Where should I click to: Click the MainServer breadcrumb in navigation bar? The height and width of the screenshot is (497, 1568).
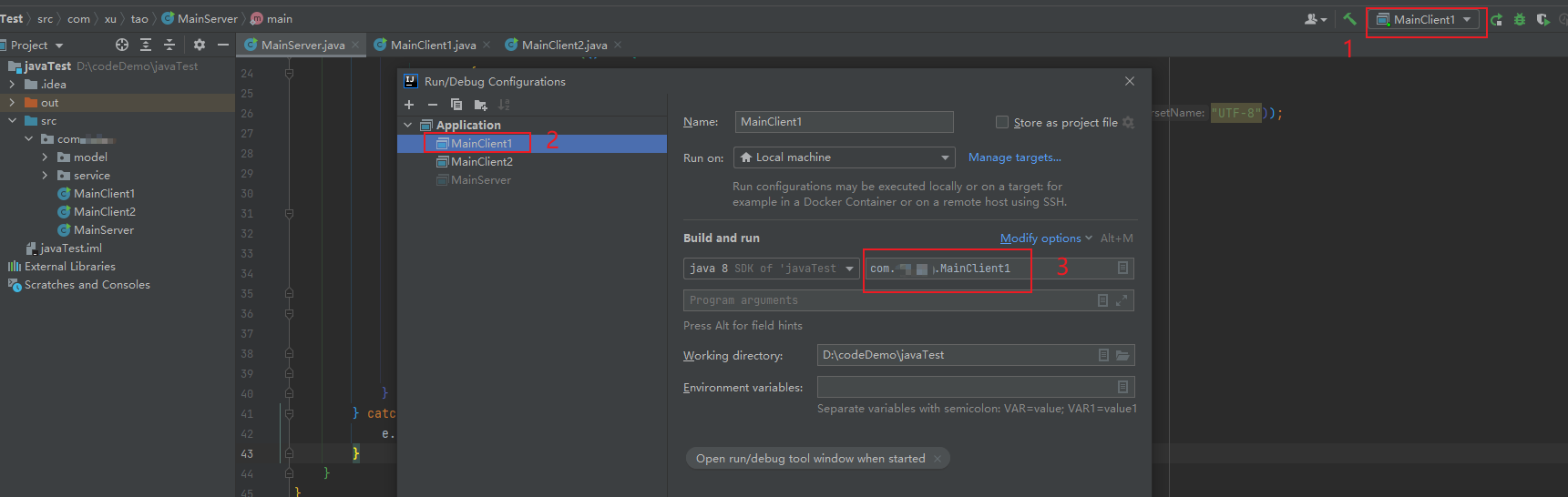(x=200, y=18)
